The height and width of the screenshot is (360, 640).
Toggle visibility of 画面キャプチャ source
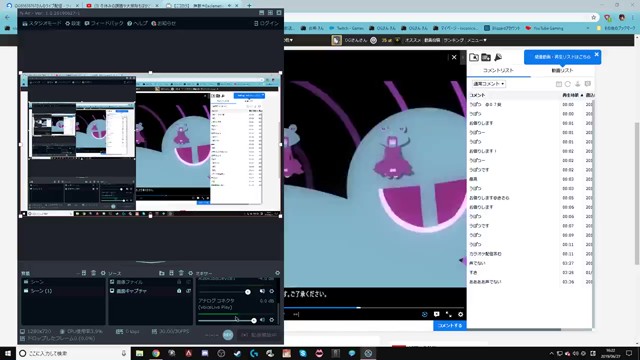point(188,291)
